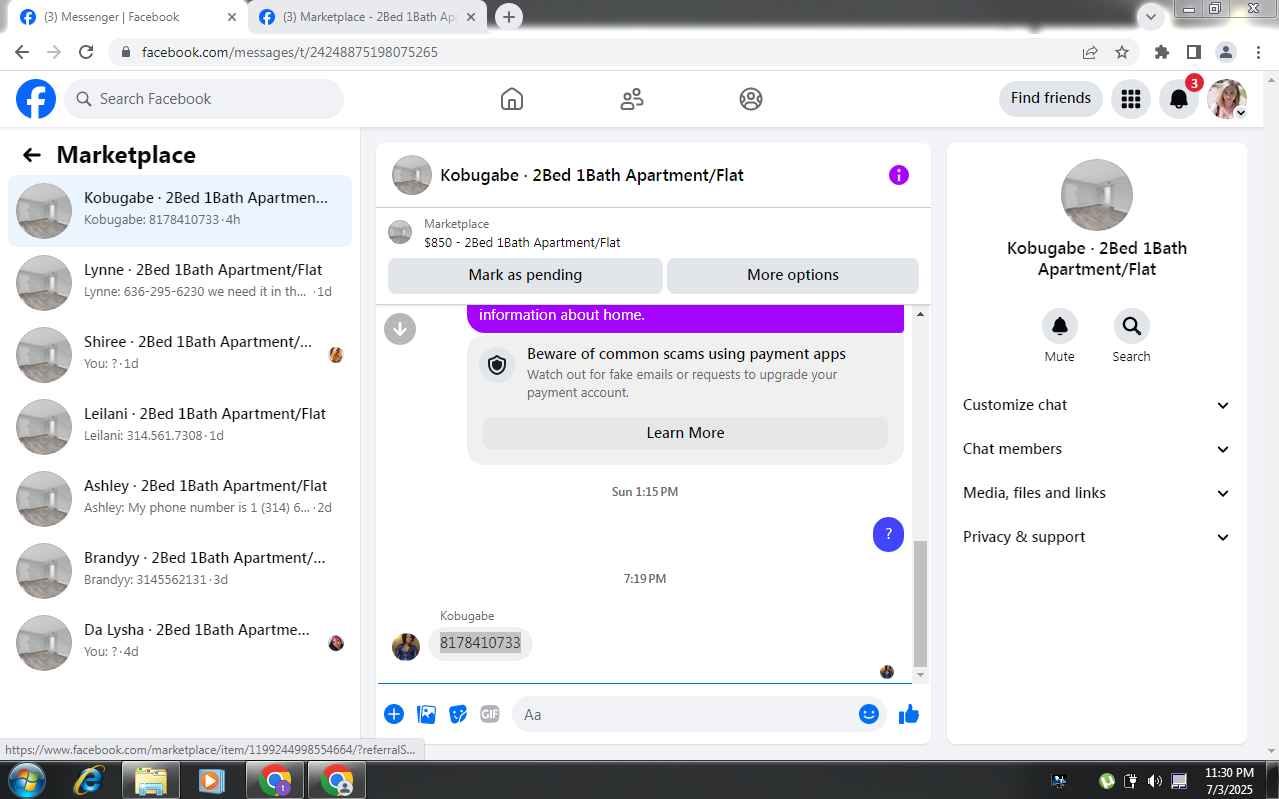Open the Facebook menu grid icon

(x=1131, y=99)
